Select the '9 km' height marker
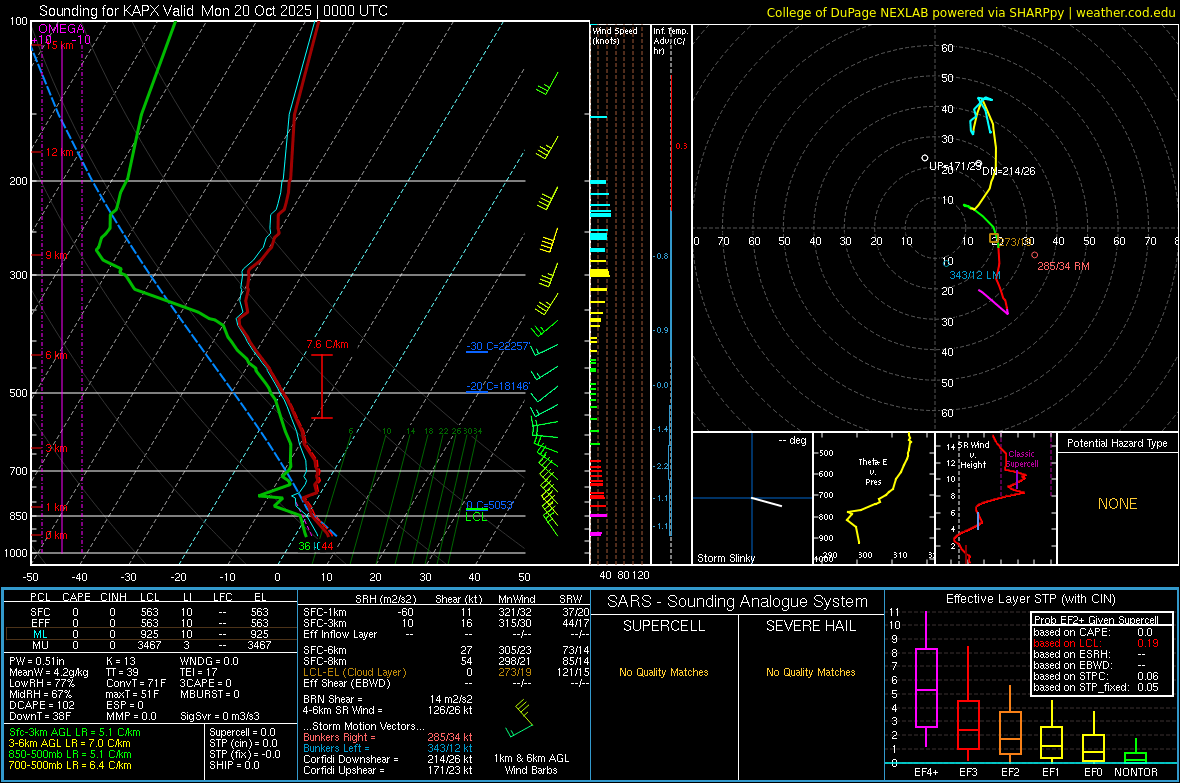Image resolution: width=1180 pixels, height=783 pixels. tap(56, 255)
